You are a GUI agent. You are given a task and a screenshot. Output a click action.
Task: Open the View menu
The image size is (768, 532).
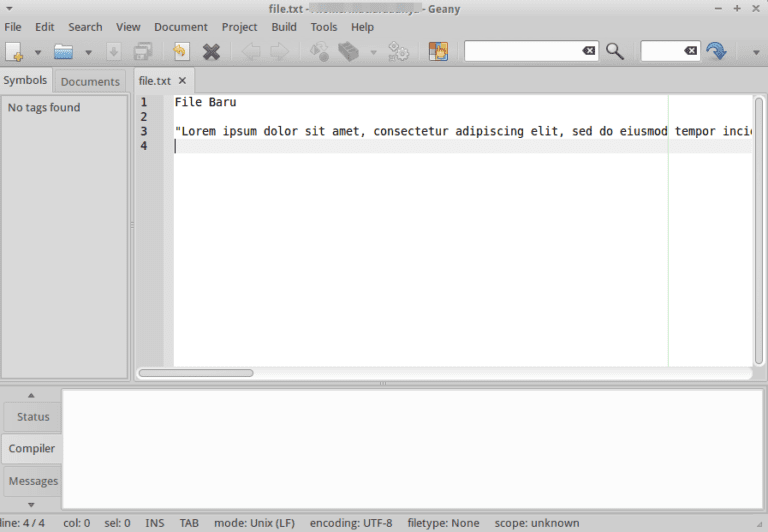(x=128, y=27)
